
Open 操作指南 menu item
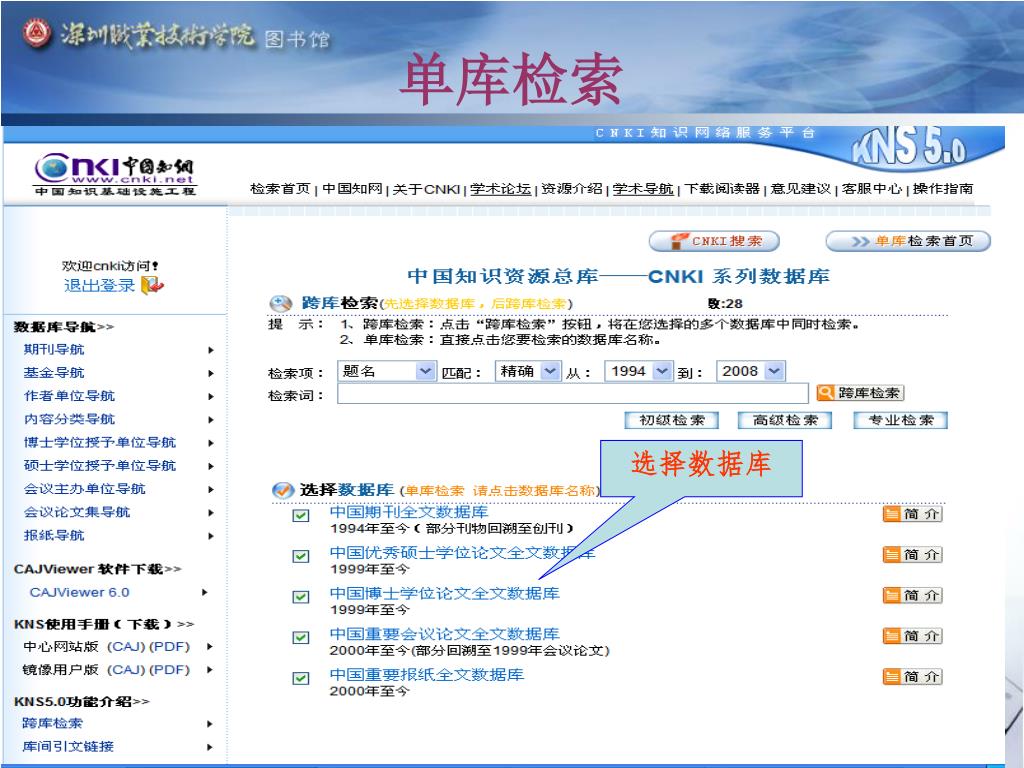click(943, 189)
